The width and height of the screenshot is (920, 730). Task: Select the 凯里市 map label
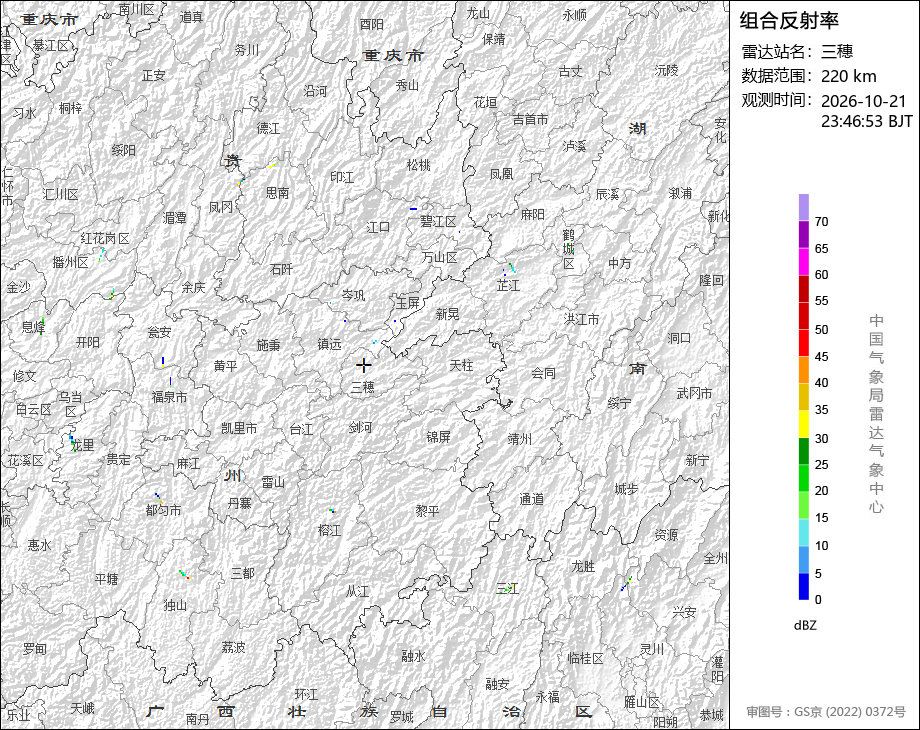tap(239, 428)
